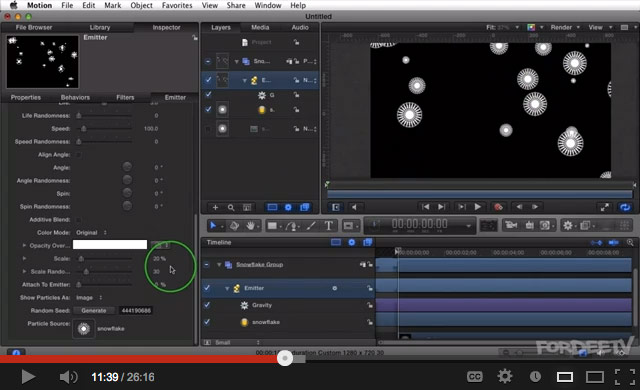Click the Opacity Over Life gradient bar
This screenshot has width=640, height=390.
(110, 244)
